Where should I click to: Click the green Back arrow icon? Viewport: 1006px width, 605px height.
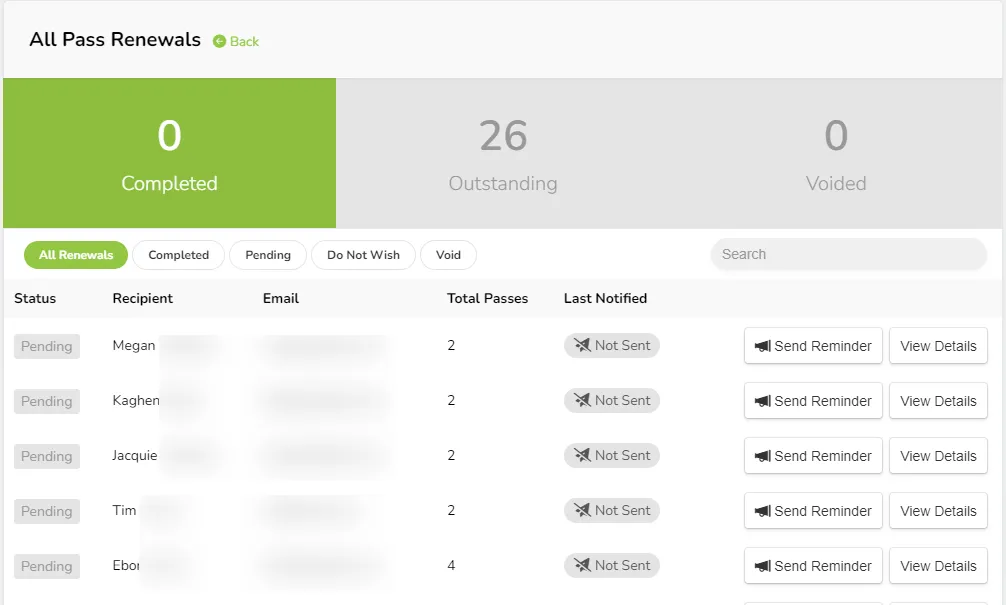[x=219, y=41]
